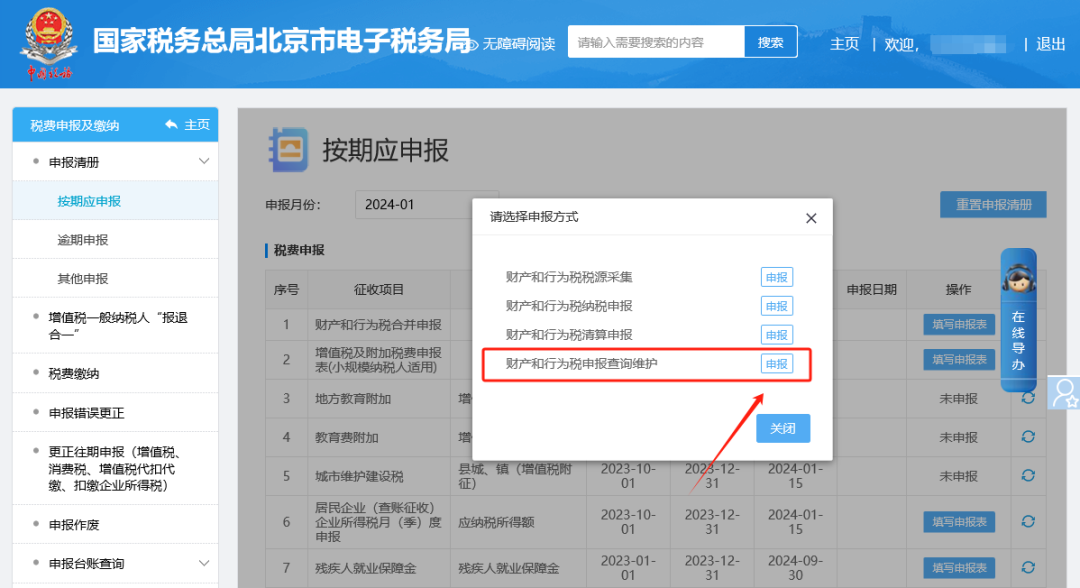Click the 搜索 button
The width and height of the screenshot is (1080, 588).
[771, 42]
